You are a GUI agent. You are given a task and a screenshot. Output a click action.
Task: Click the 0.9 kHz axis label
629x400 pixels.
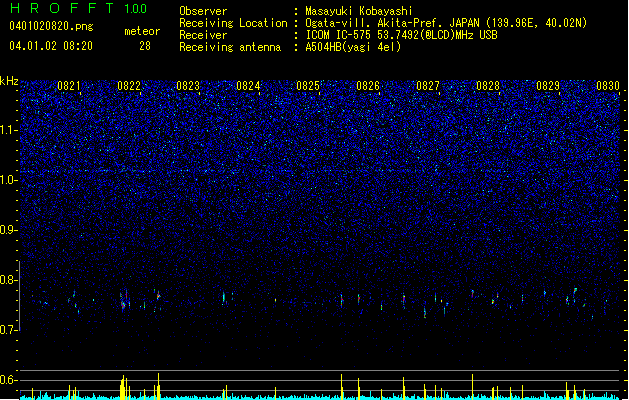[x=9, y=230]
